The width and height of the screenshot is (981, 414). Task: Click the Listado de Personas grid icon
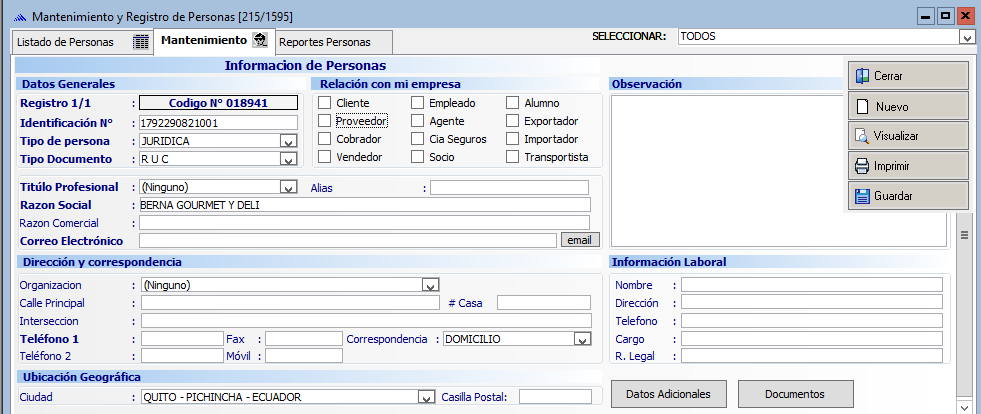(x=141, y=42)
